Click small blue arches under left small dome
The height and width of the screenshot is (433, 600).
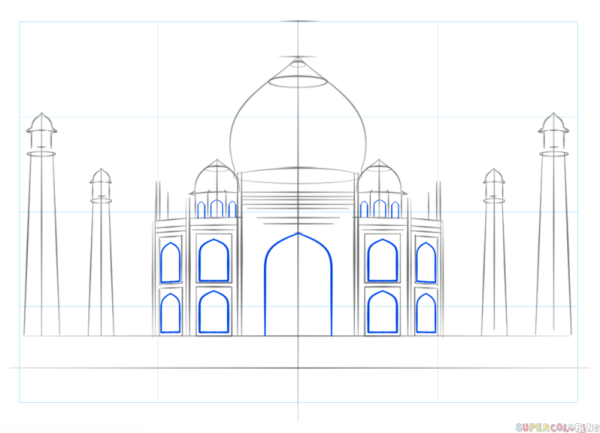216,209
